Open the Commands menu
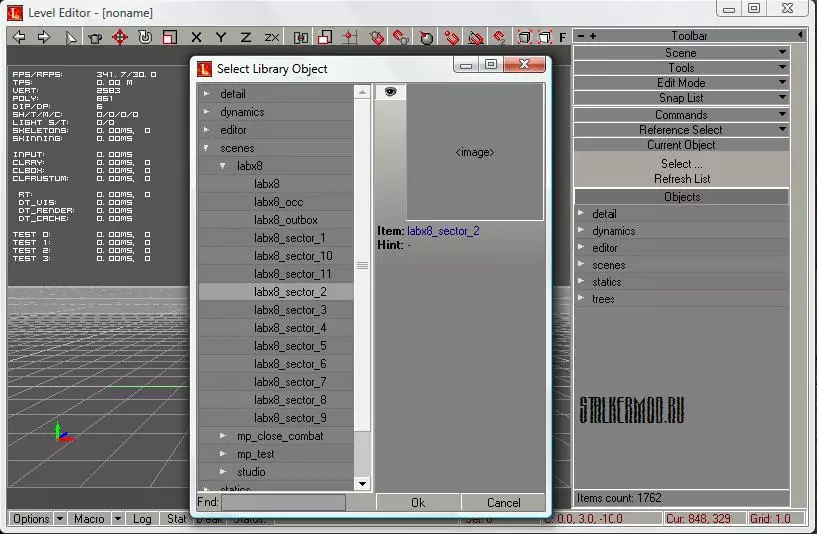The height and width of the screenshot is (534, 817). point(681,115)
